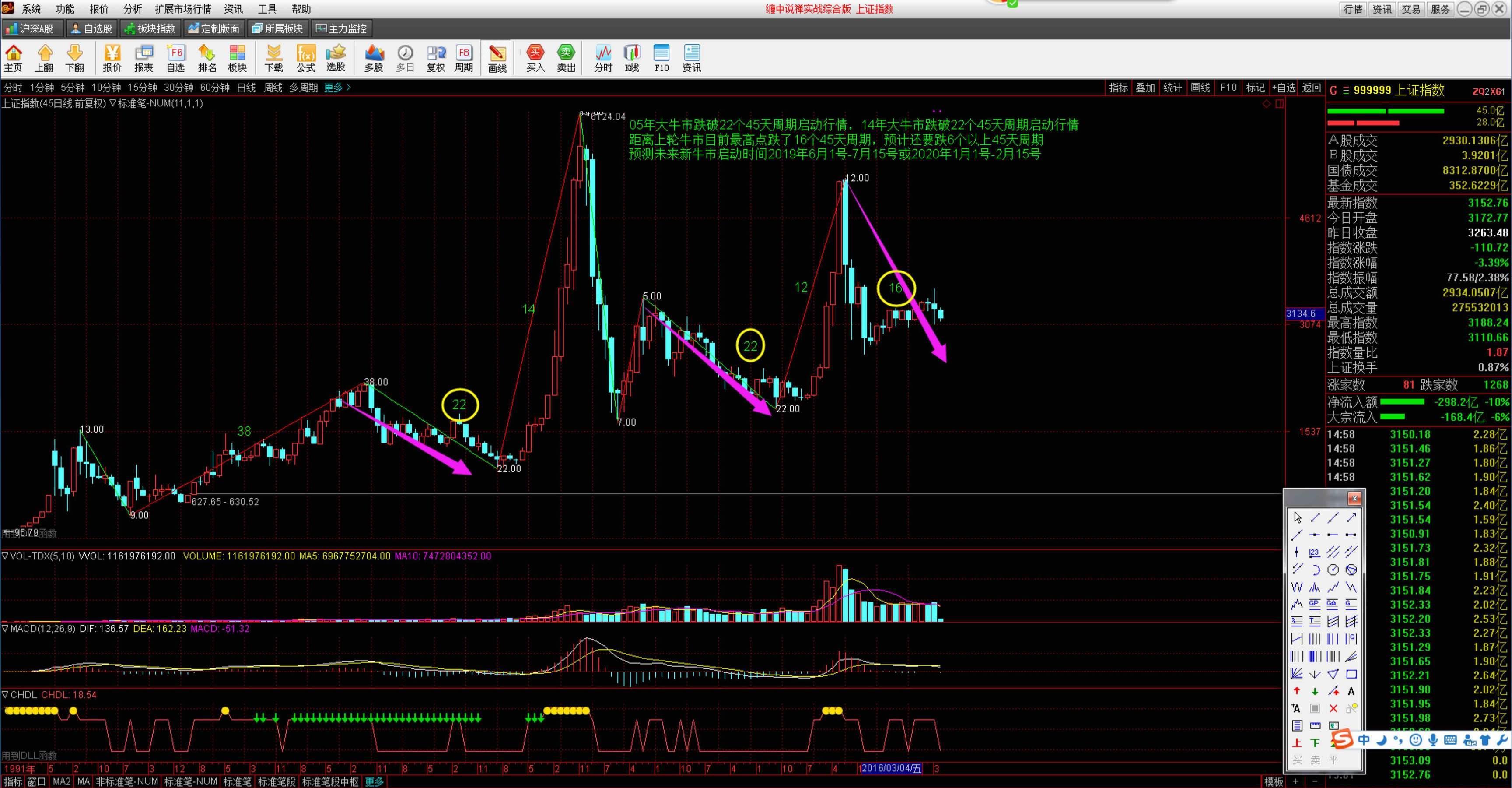Open the 模板 template selector
Screen dimensions: 1512x788
(1273, 781)
